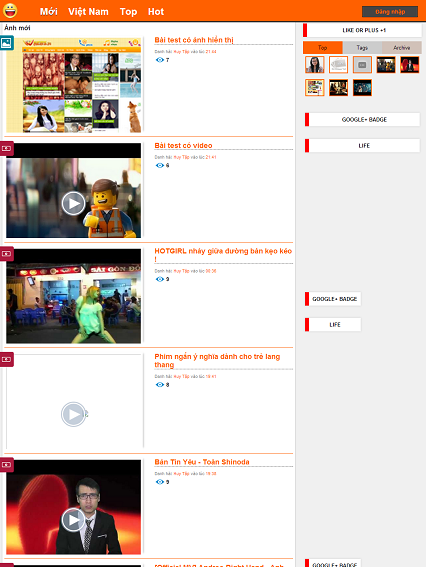Screen dimensions: 426x567
Task: Open the white placeholder sidebar thumbnail
Action: pos(338,65)
